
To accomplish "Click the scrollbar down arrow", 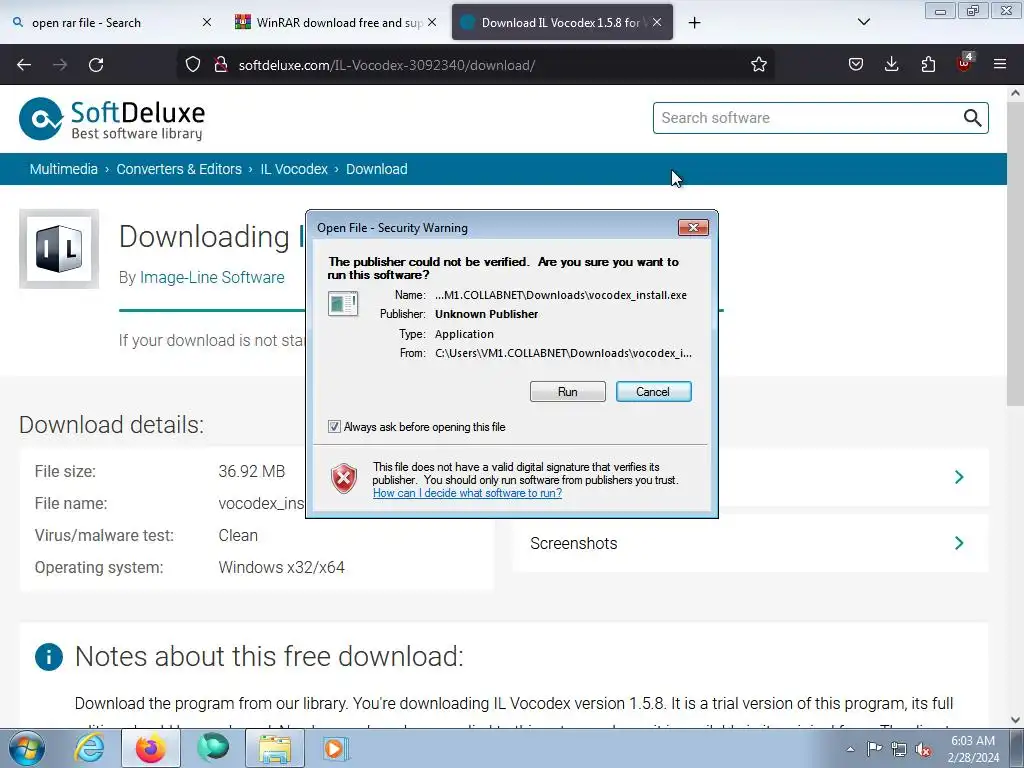I will [1015, 720].
